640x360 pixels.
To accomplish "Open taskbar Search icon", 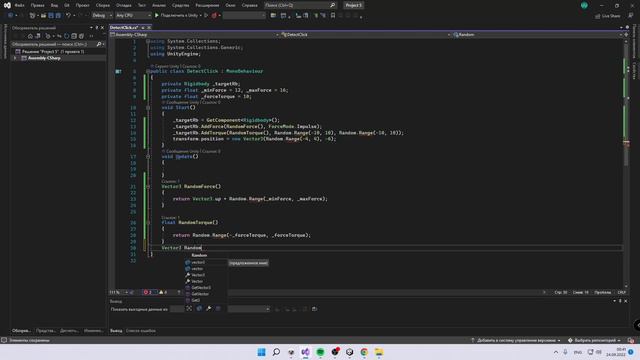I will pos(276,352).
